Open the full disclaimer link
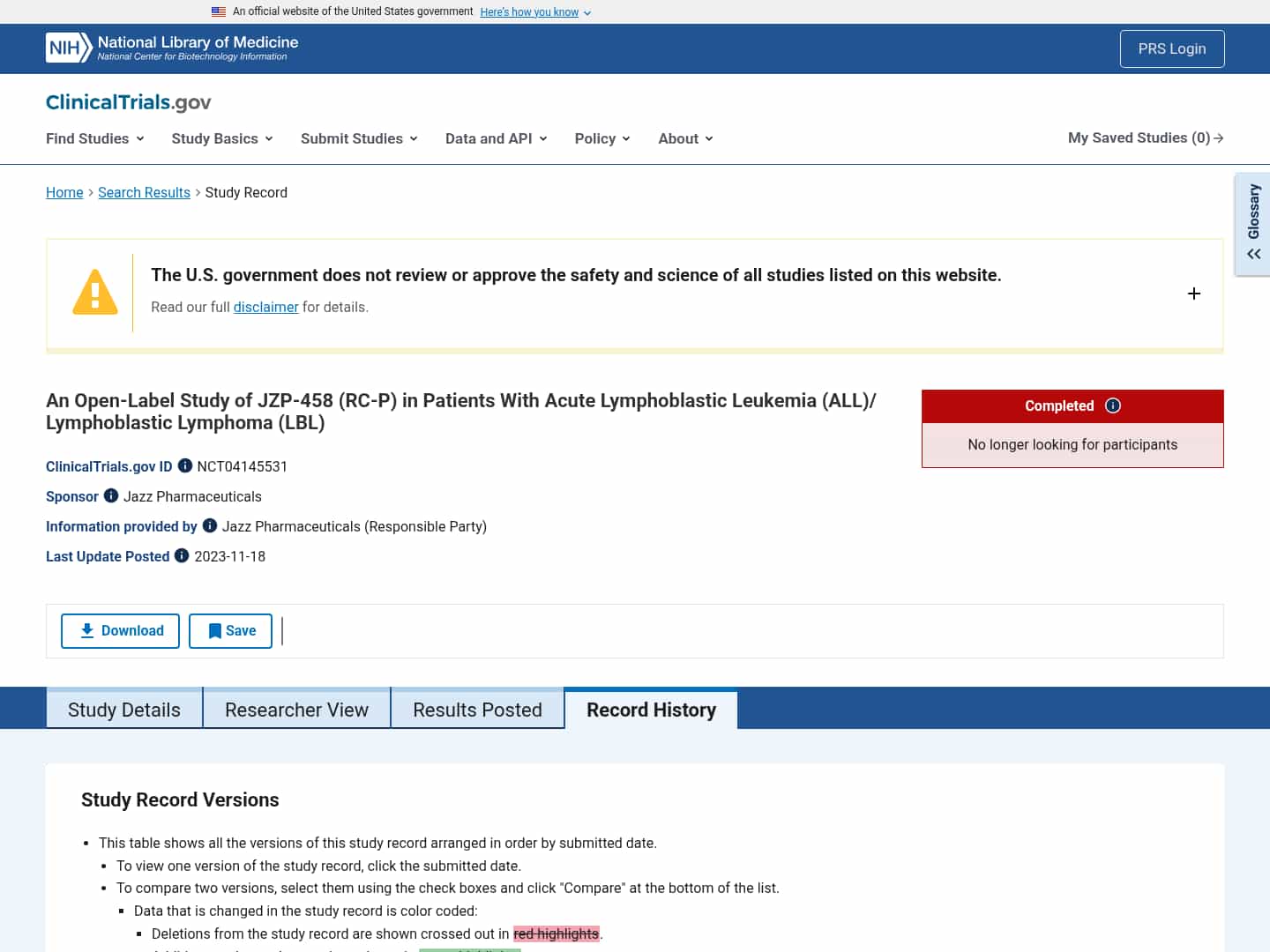The width and height of the screenshot is (1270, 952). (265, 307)
